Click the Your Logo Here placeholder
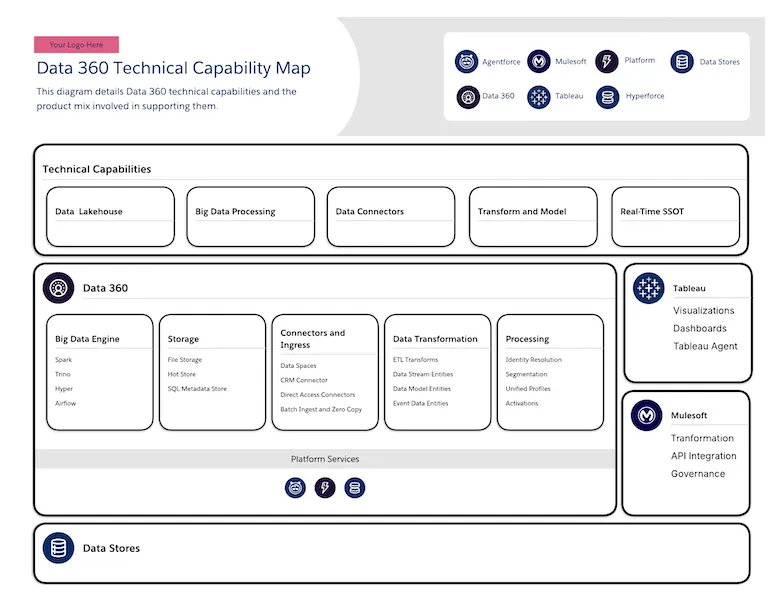The height and width of the screenshot is (600, 782). click(76, 44)
